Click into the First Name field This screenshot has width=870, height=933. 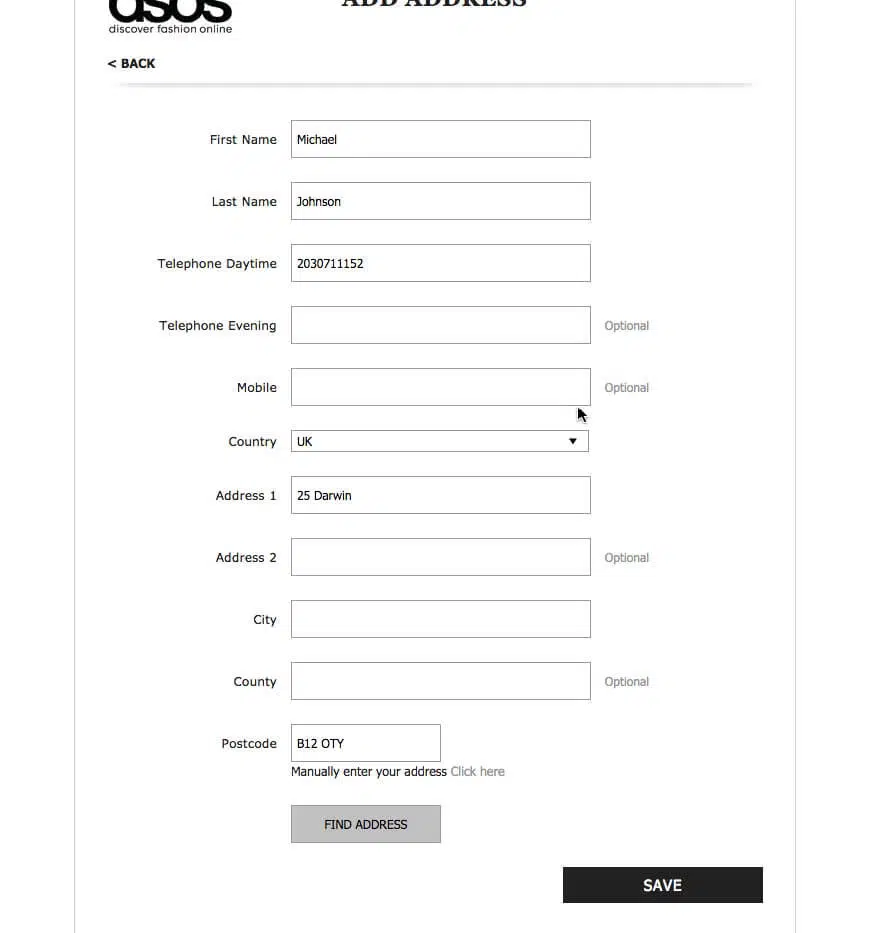(440, 140)
